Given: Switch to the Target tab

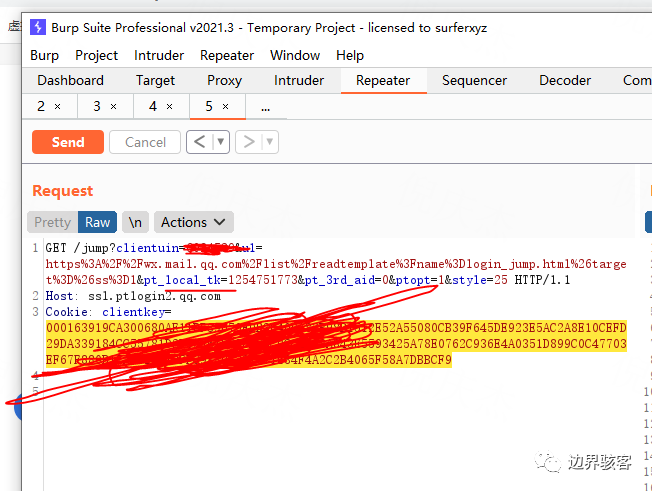Looking at the screenshot, I should point(155,80).
